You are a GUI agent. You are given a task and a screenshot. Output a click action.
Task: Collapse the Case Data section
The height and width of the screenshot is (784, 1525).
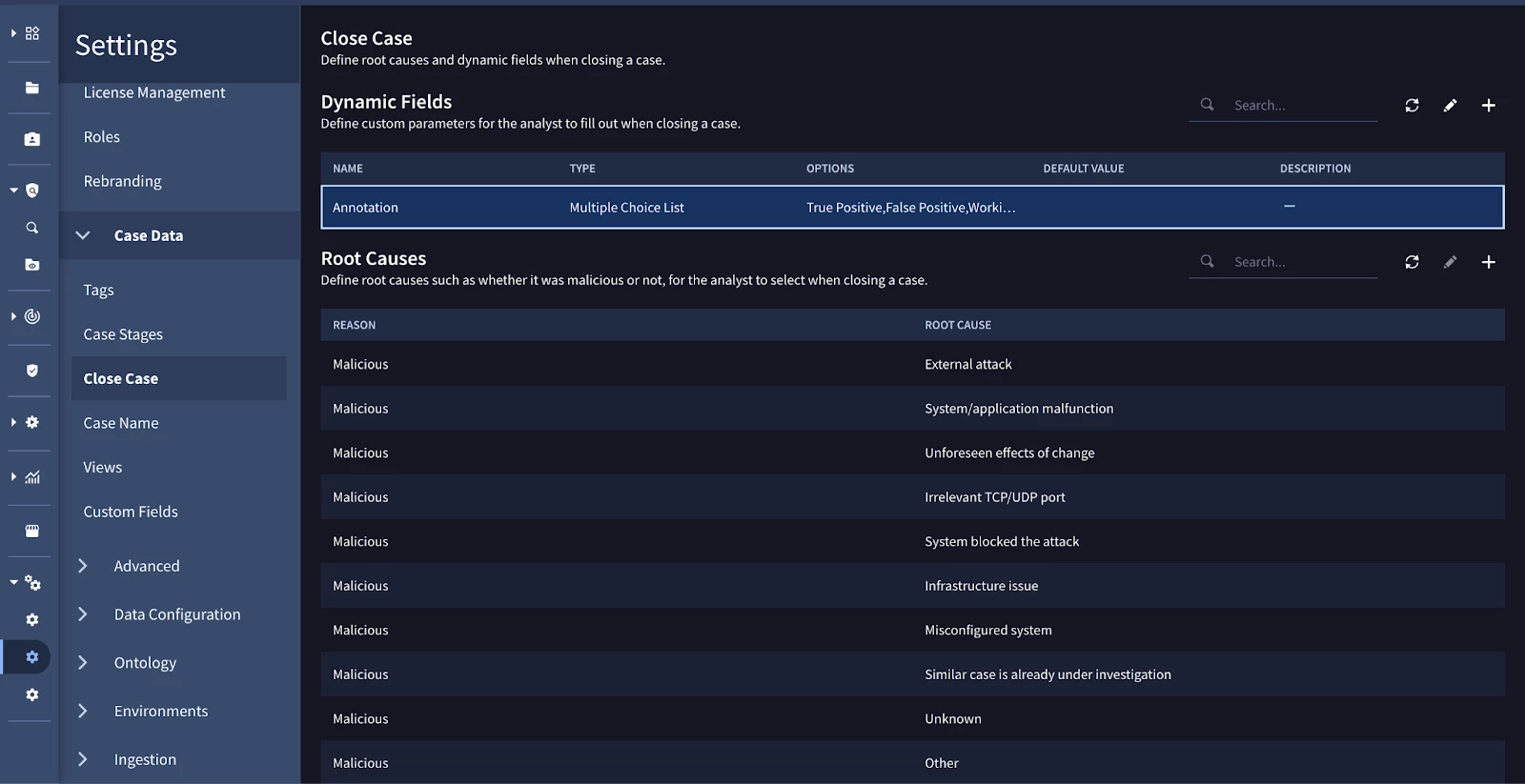(83, 235)
